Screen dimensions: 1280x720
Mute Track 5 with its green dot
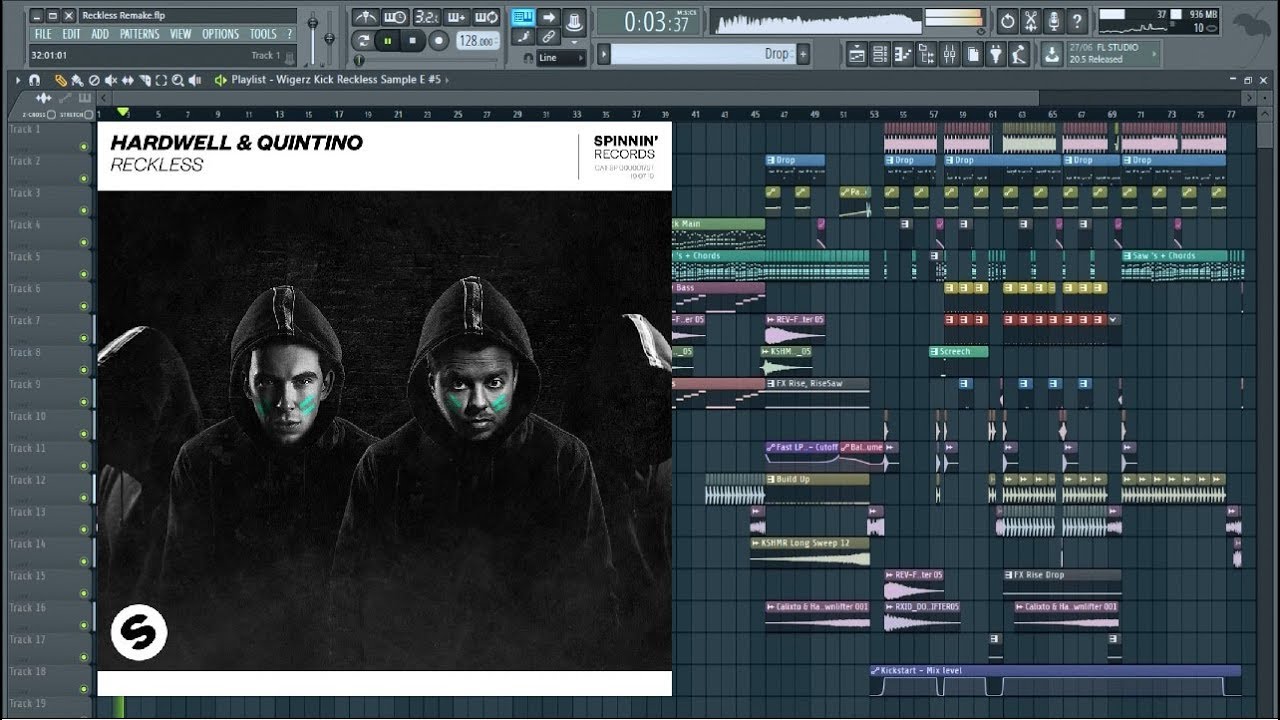coord(84,274)
